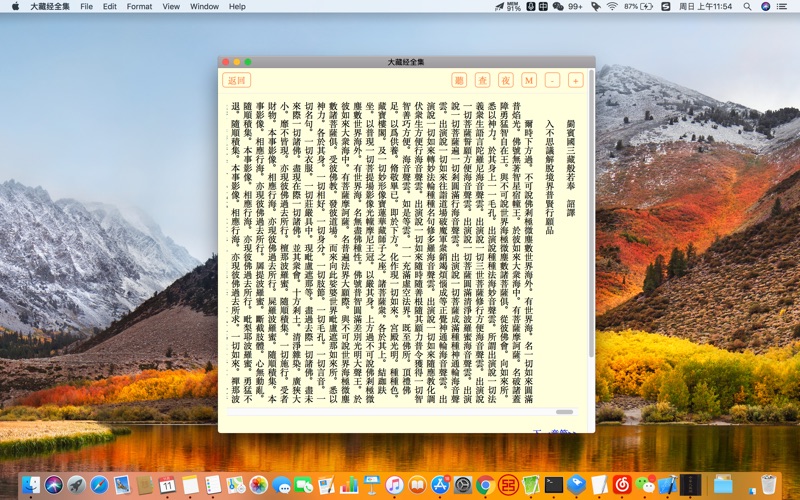
Task: Open Siri from the dock
Action: coord(54,485)
